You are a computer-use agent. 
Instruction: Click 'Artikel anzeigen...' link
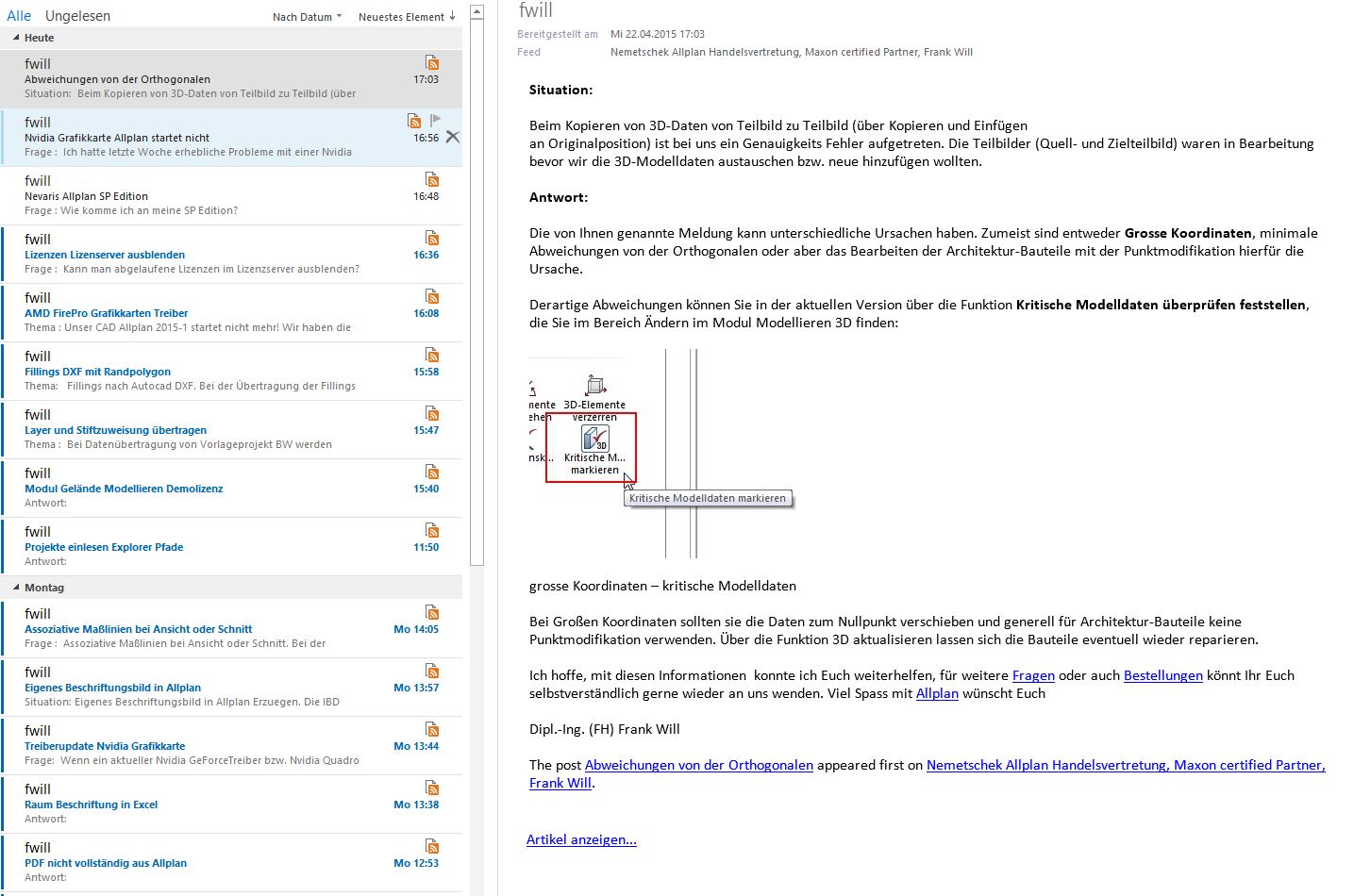581,839
